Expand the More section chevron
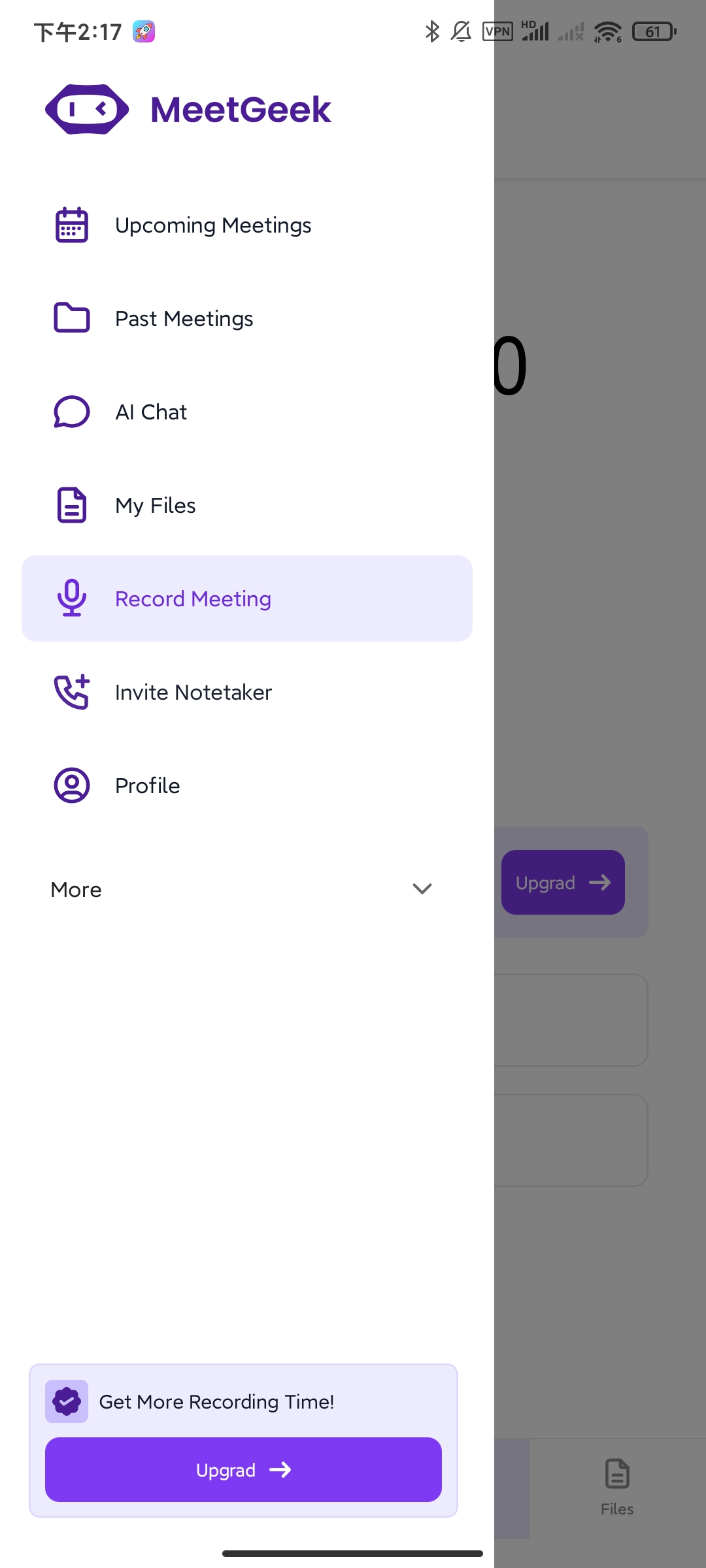Screen dimensions: 706x1568 click(422, 889)
